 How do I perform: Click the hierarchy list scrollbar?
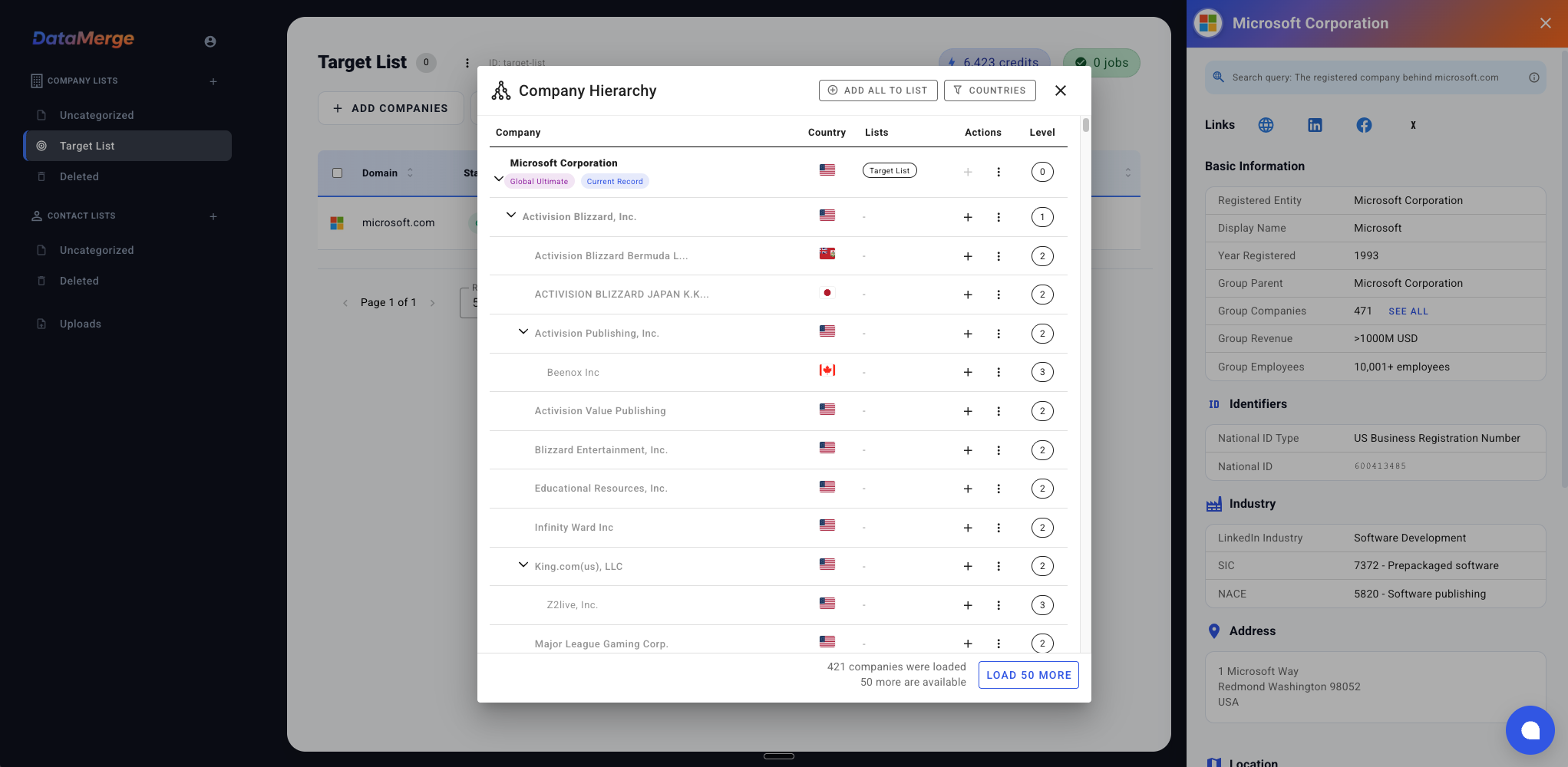(1085, 126)
